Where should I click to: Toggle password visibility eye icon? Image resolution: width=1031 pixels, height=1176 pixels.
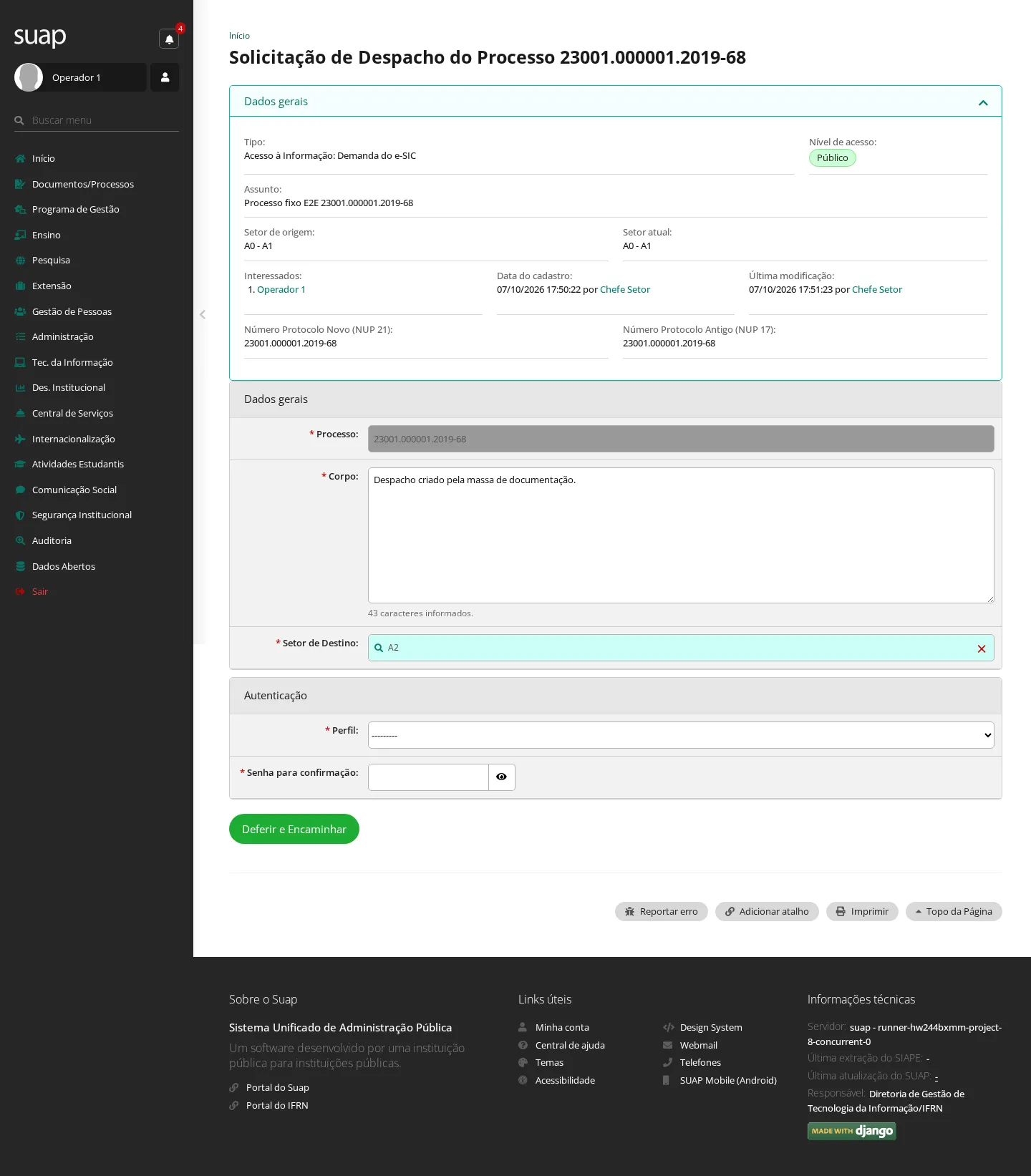pyautogui.click(x=501, y=777)
